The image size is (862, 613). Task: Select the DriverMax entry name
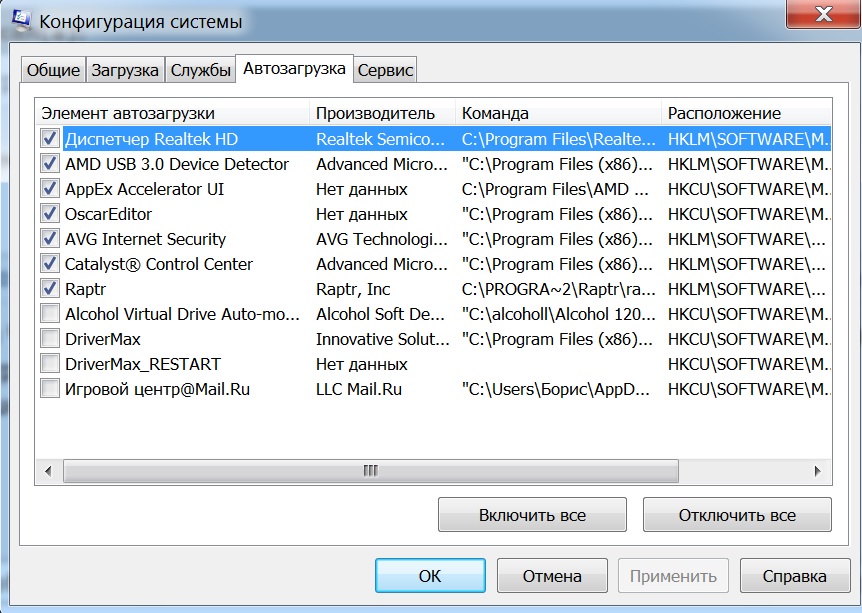tap(103, 339)
